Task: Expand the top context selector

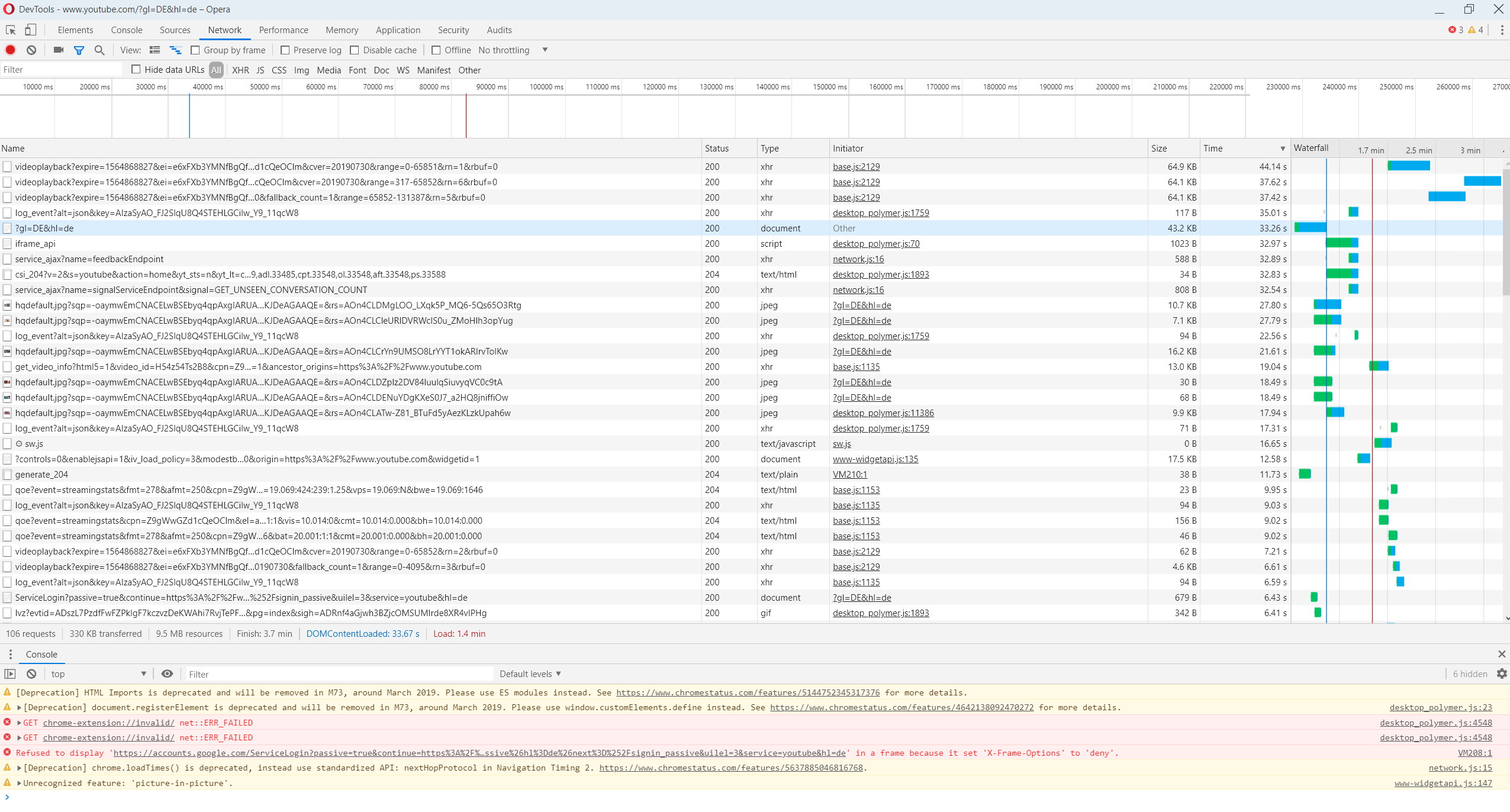Action: [98, 674]
